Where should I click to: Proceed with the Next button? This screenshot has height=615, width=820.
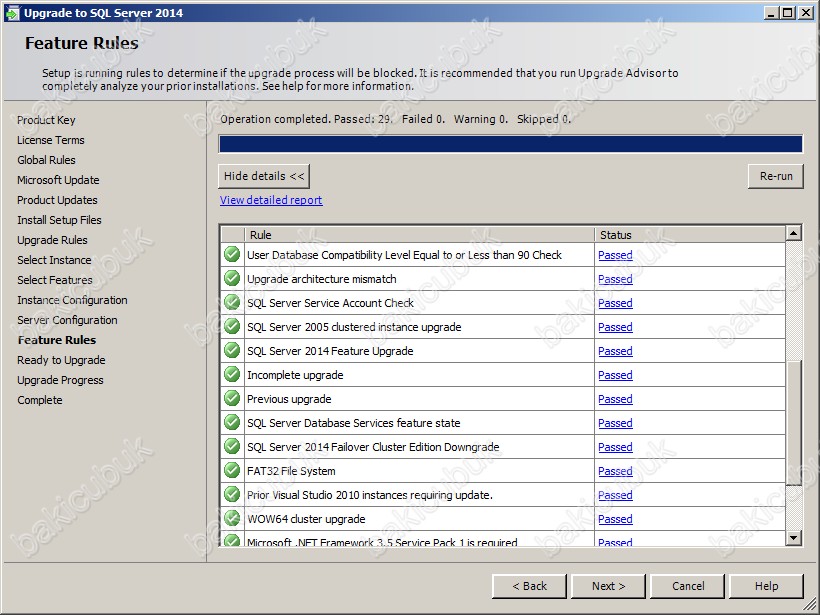608,586
